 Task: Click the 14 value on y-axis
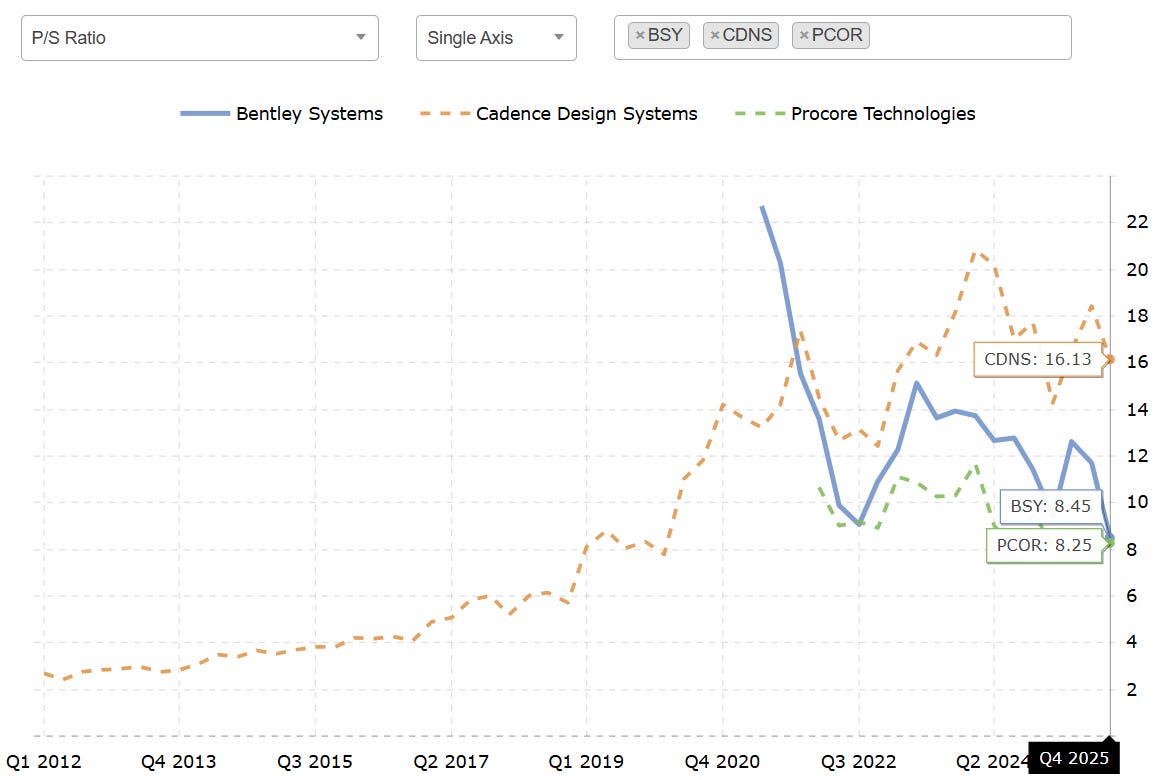click(x=1137, y=409)
